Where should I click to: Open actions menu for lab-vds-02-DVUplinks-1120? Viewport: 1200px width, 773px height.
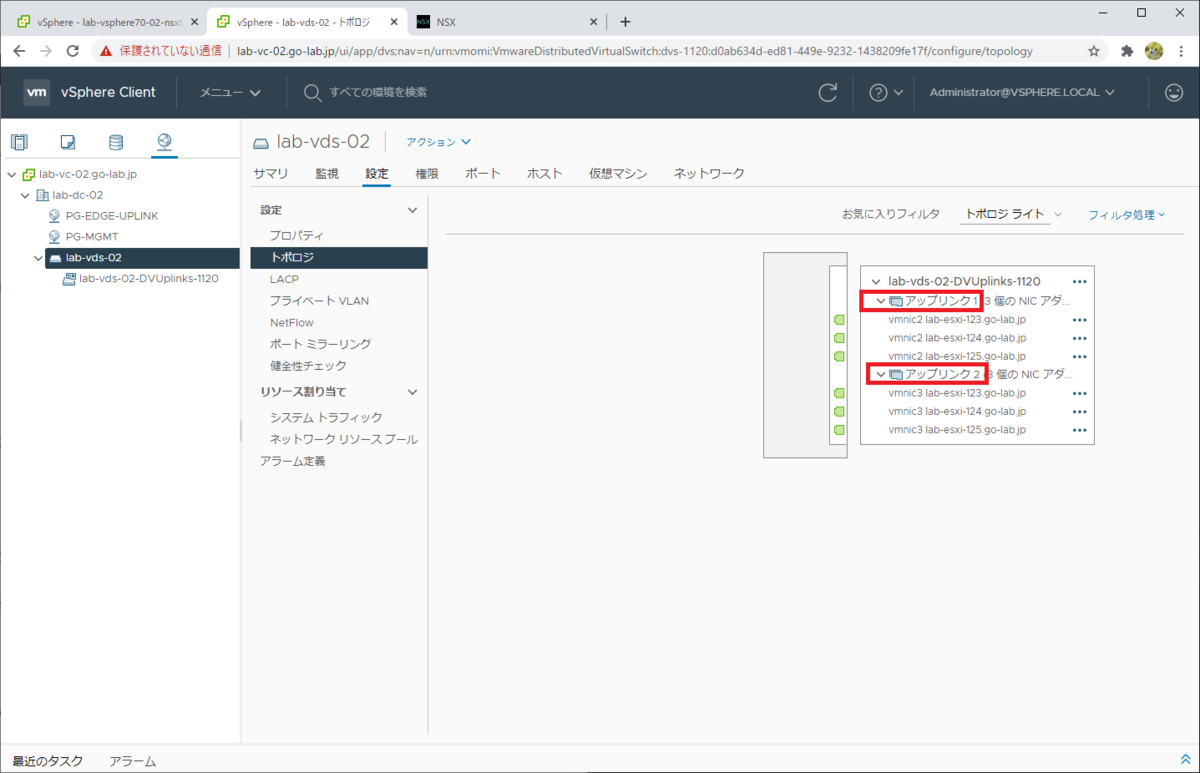[1079, 282]
